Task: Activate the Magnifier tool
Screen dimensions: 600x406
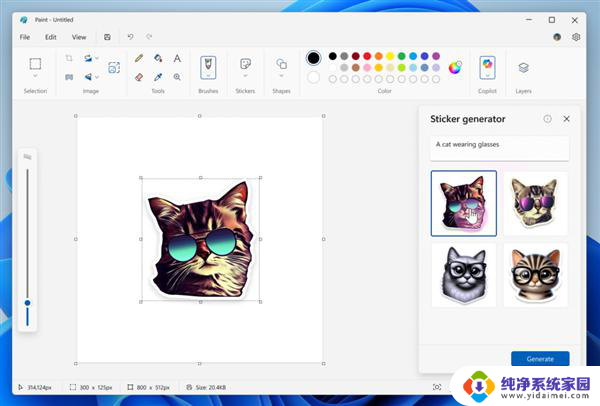Action: (x=177, y=76)
